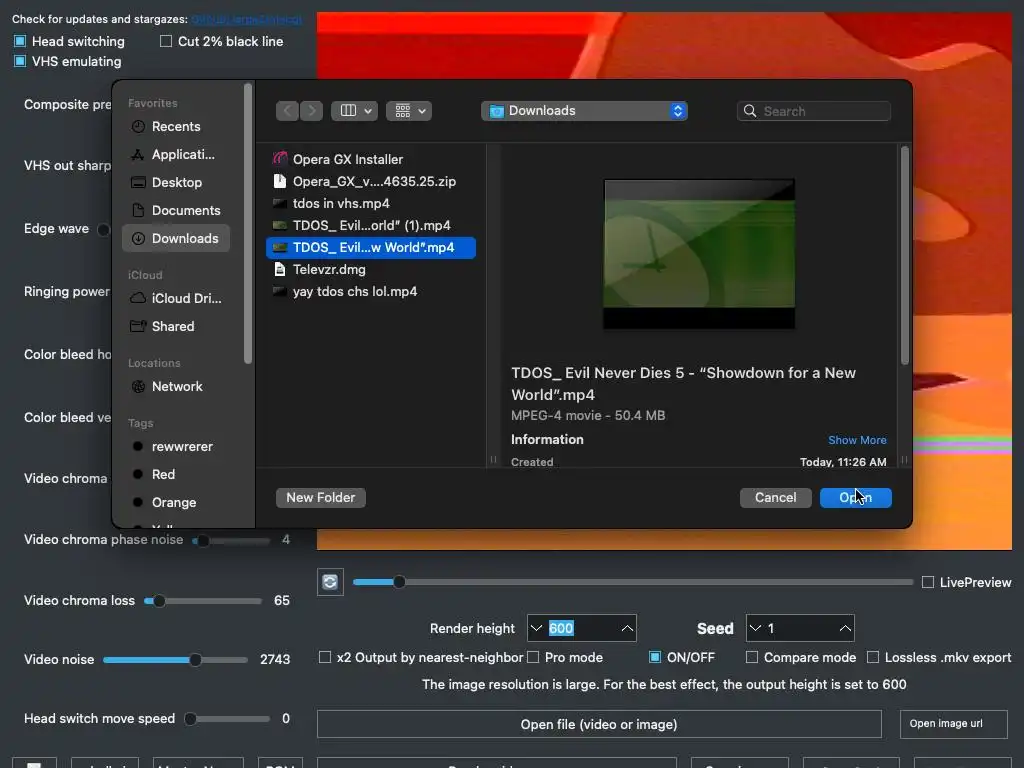Viewport: 1024px width, 768px height.
Task: Click the Open button in the file dialog
Action: [856, 498]
